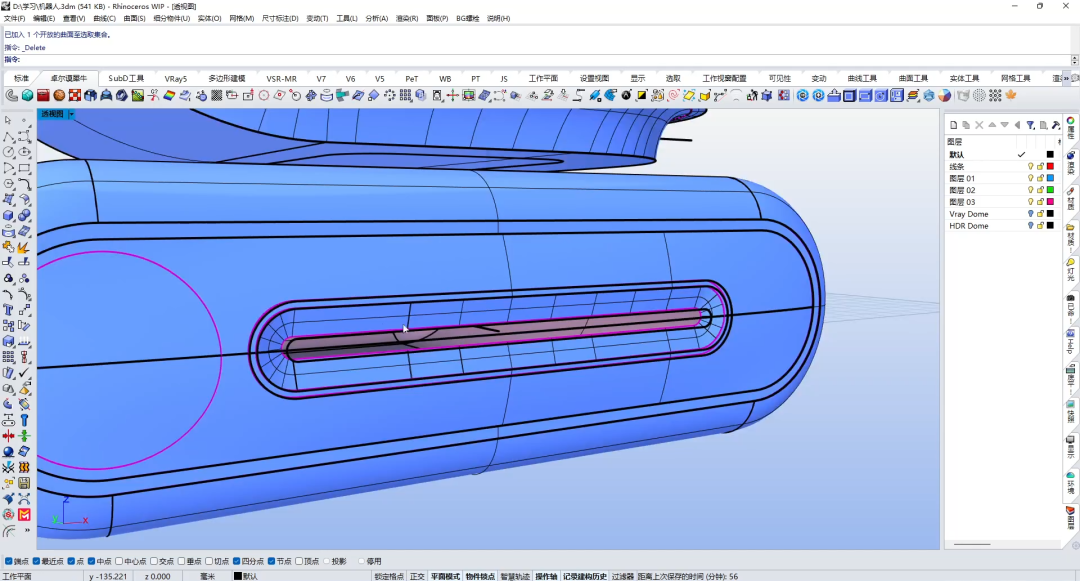Click the red M icon in sidebar
1080x581 pixels.
24,514
